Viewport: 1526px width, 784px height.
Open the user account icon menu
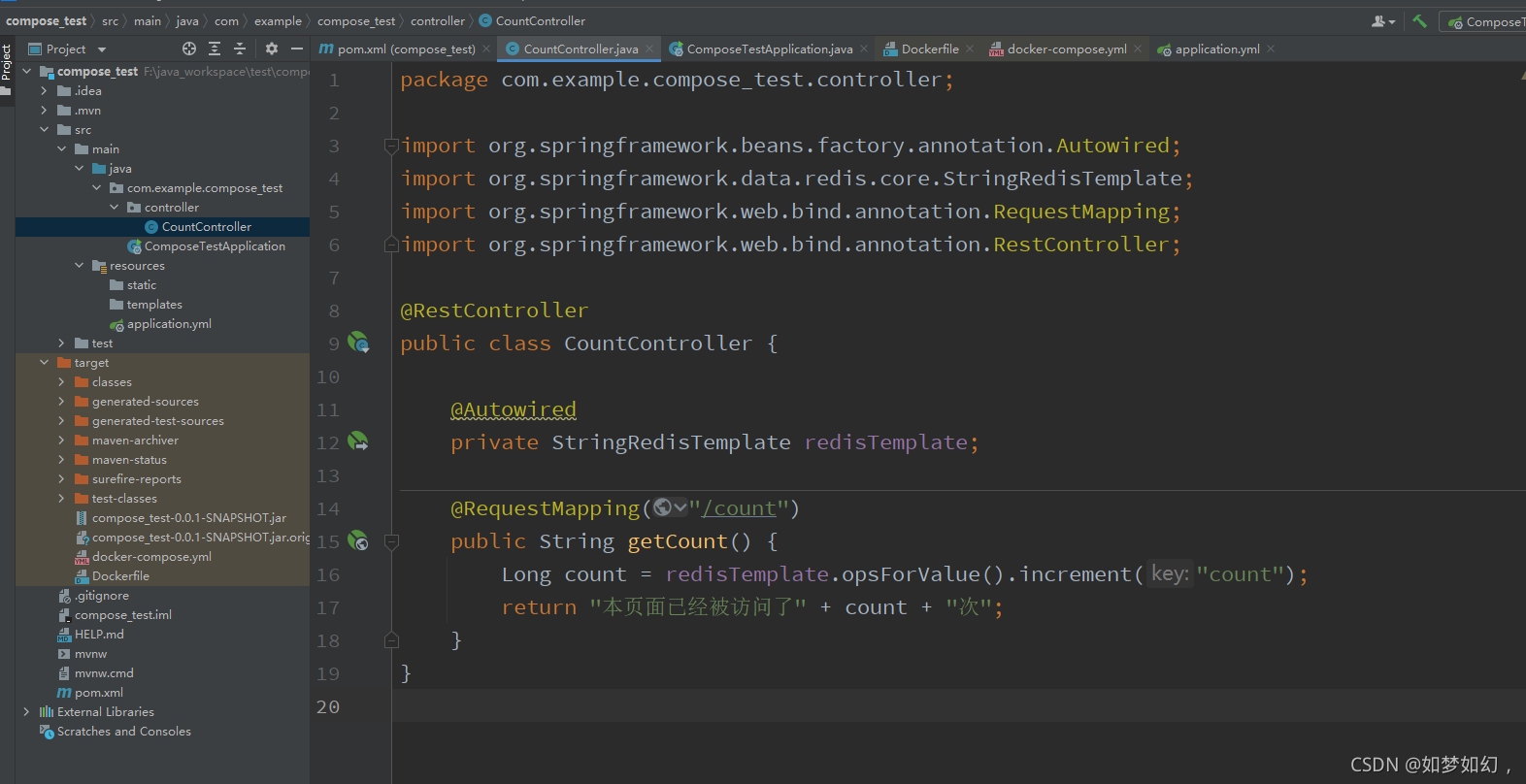(1382, 20)
